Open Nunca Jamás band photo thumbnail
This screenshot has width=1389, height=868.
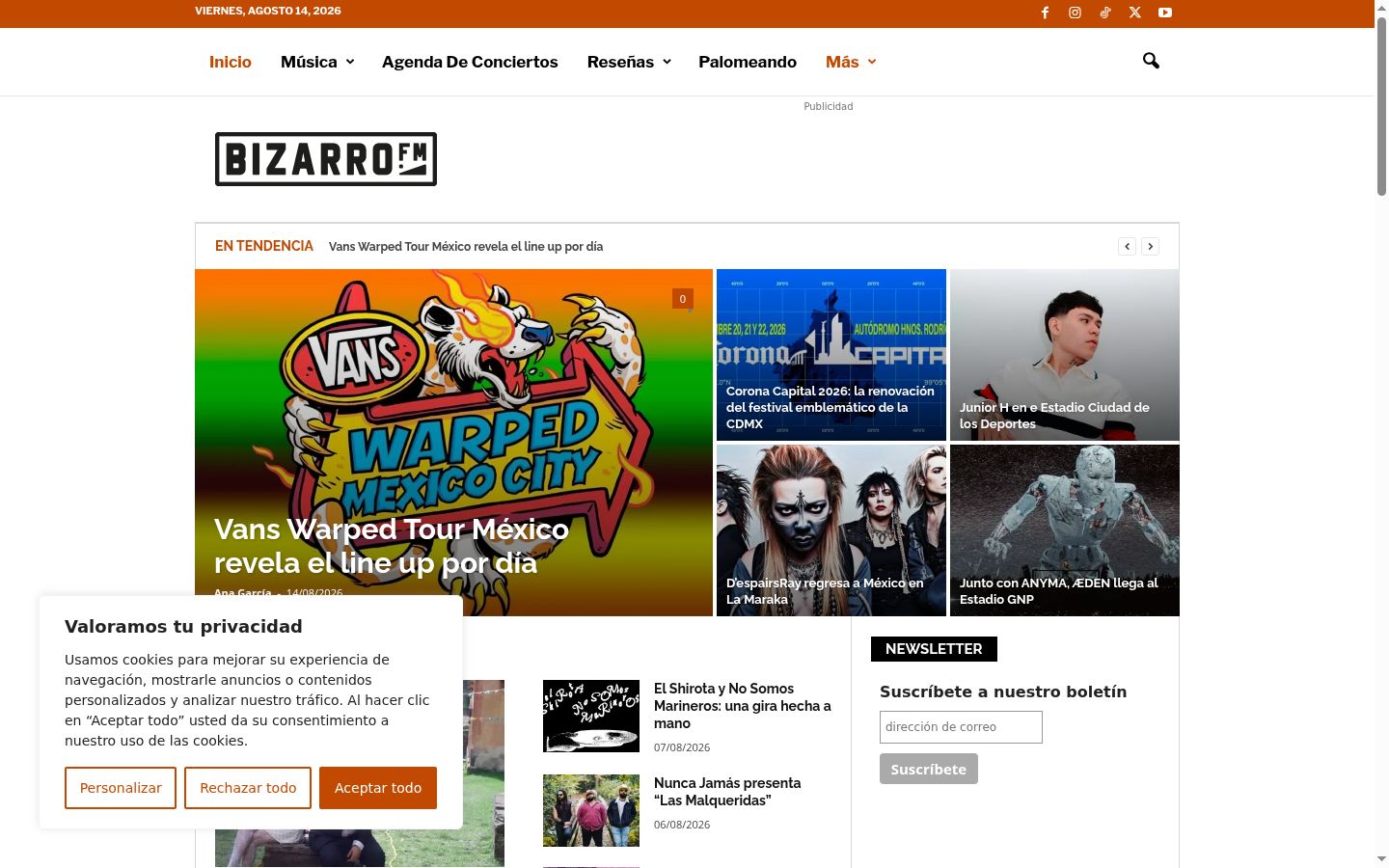click(x=591, y=810)
